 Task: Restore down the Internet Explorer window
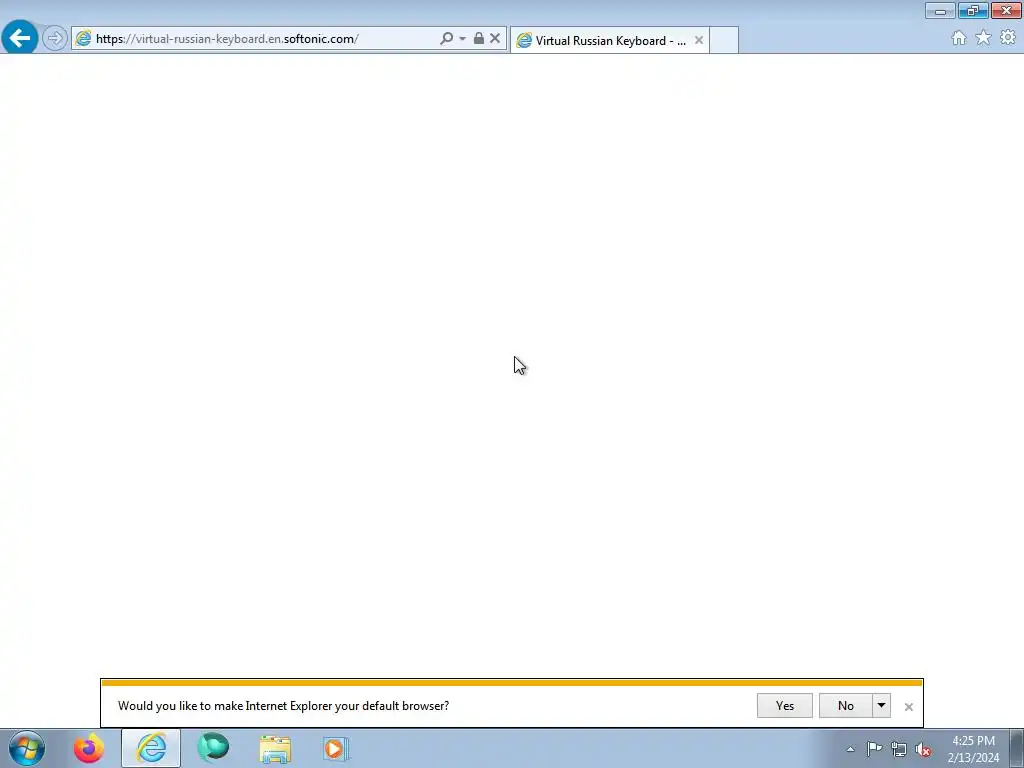tap(973, 11)
